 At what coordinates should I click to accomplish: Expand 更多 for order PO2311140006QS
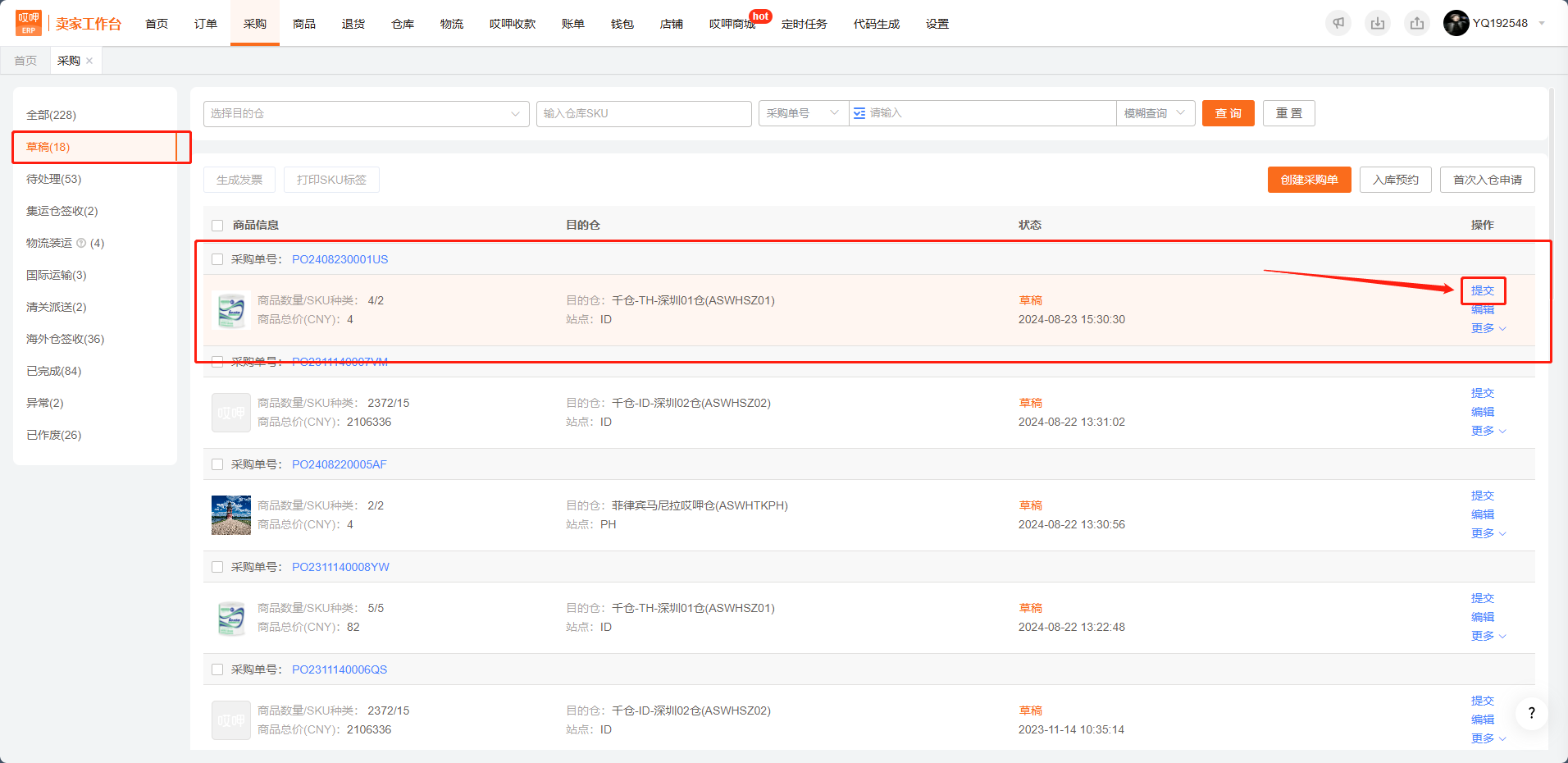coord(1488,738)
